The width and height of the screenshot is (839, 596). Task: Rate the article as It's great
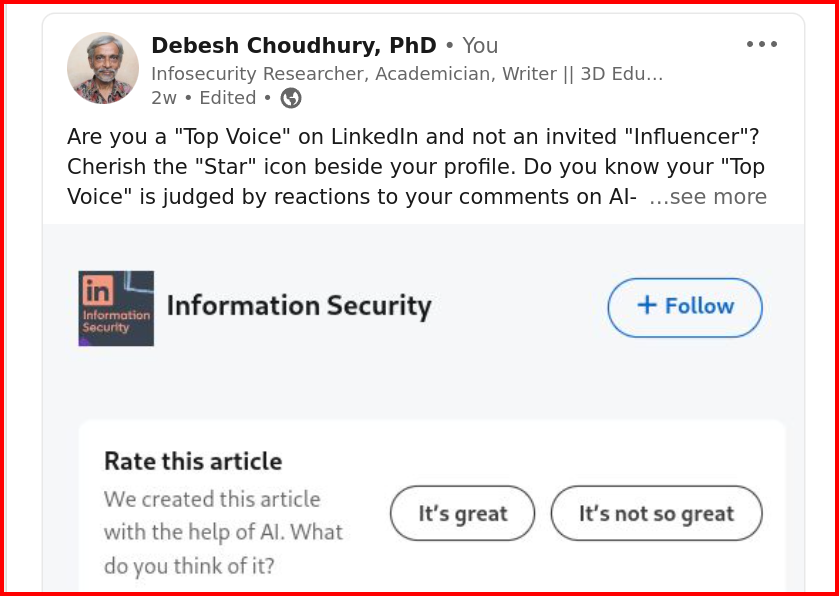pyautogui.click(x=462, y=514)
